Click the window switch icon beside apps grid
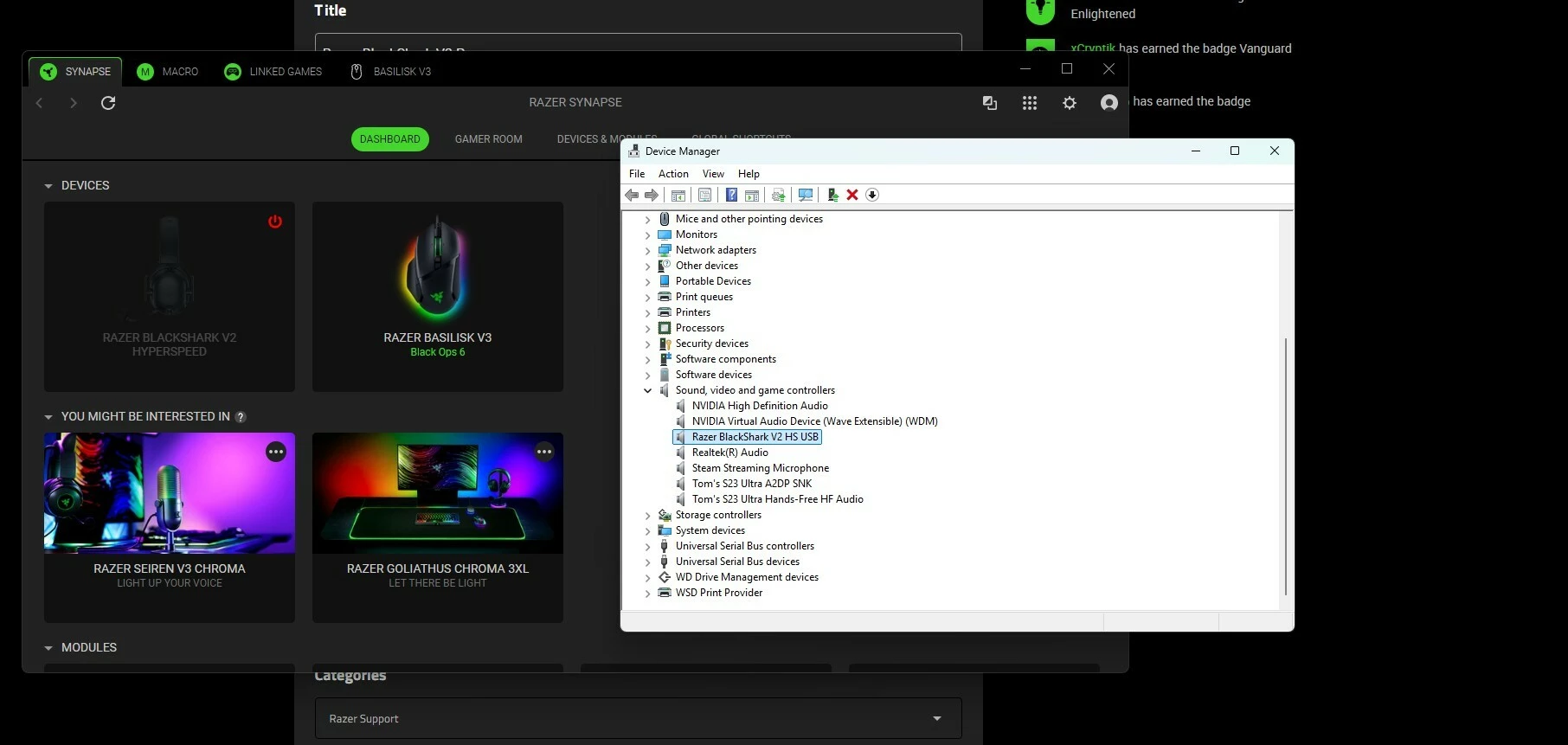 pos(990,103)
